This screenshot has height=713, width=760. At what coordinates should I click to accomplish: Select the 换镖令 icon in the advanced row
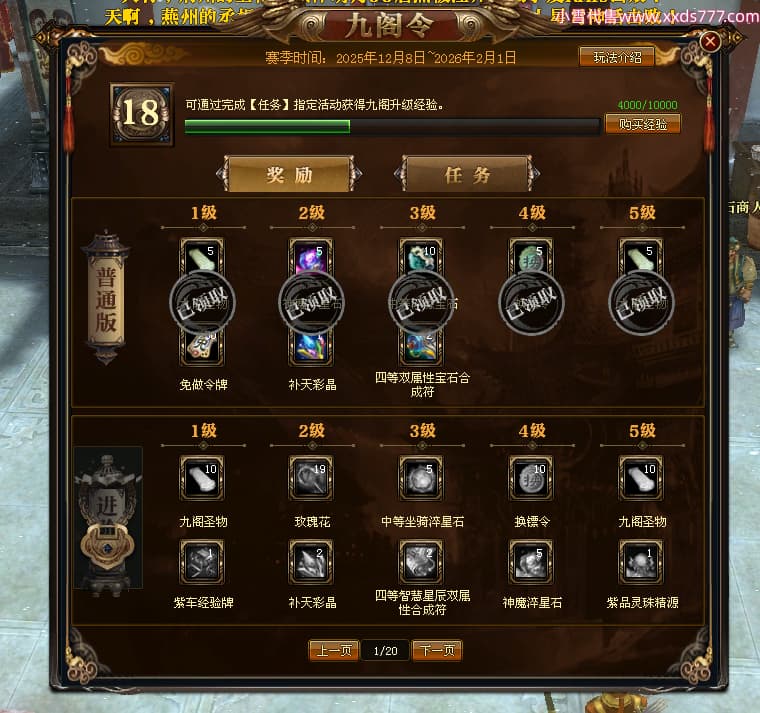click(x=531, y=478)
